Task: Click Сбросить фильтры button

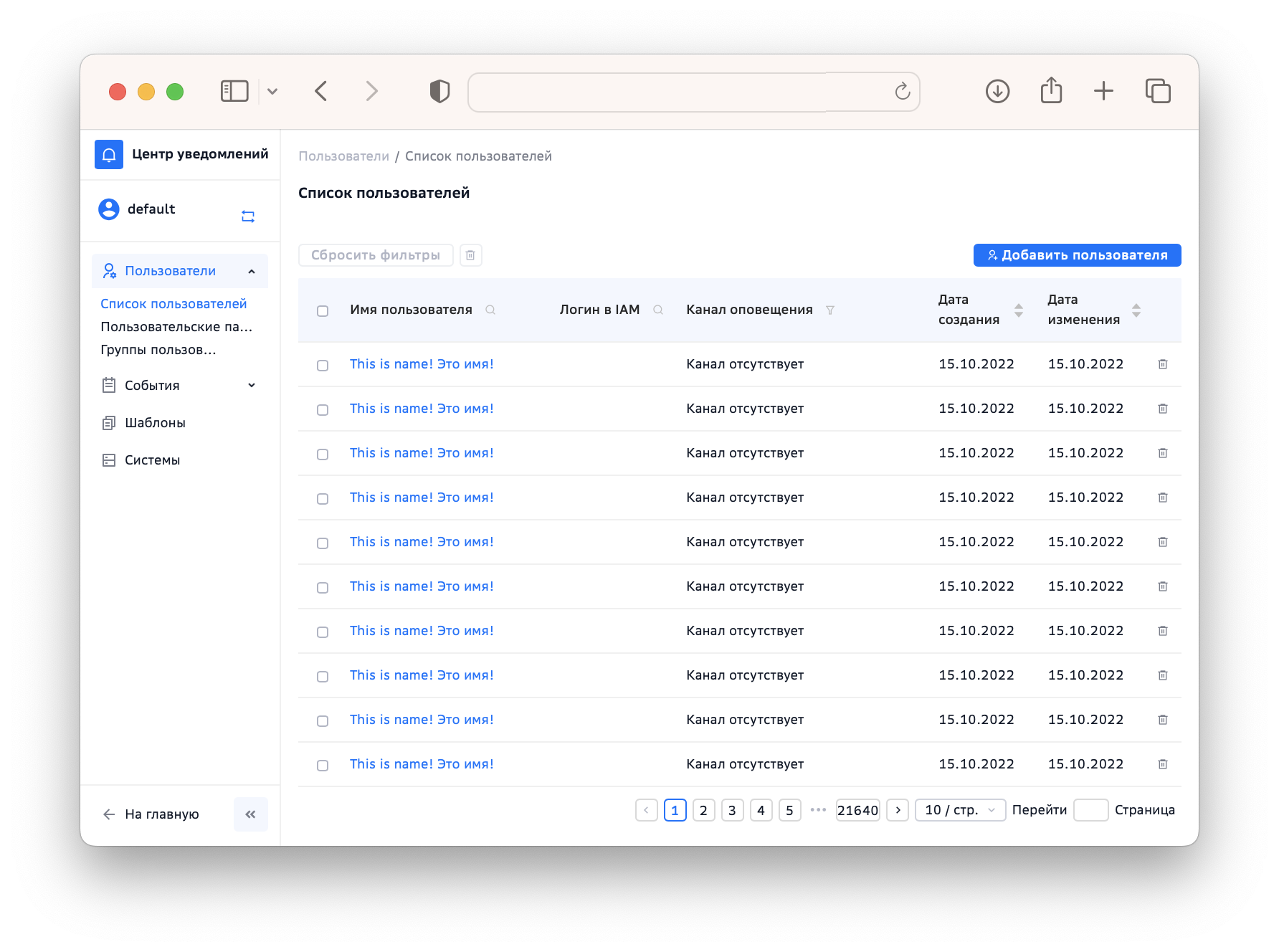Action: pos(376,255)
